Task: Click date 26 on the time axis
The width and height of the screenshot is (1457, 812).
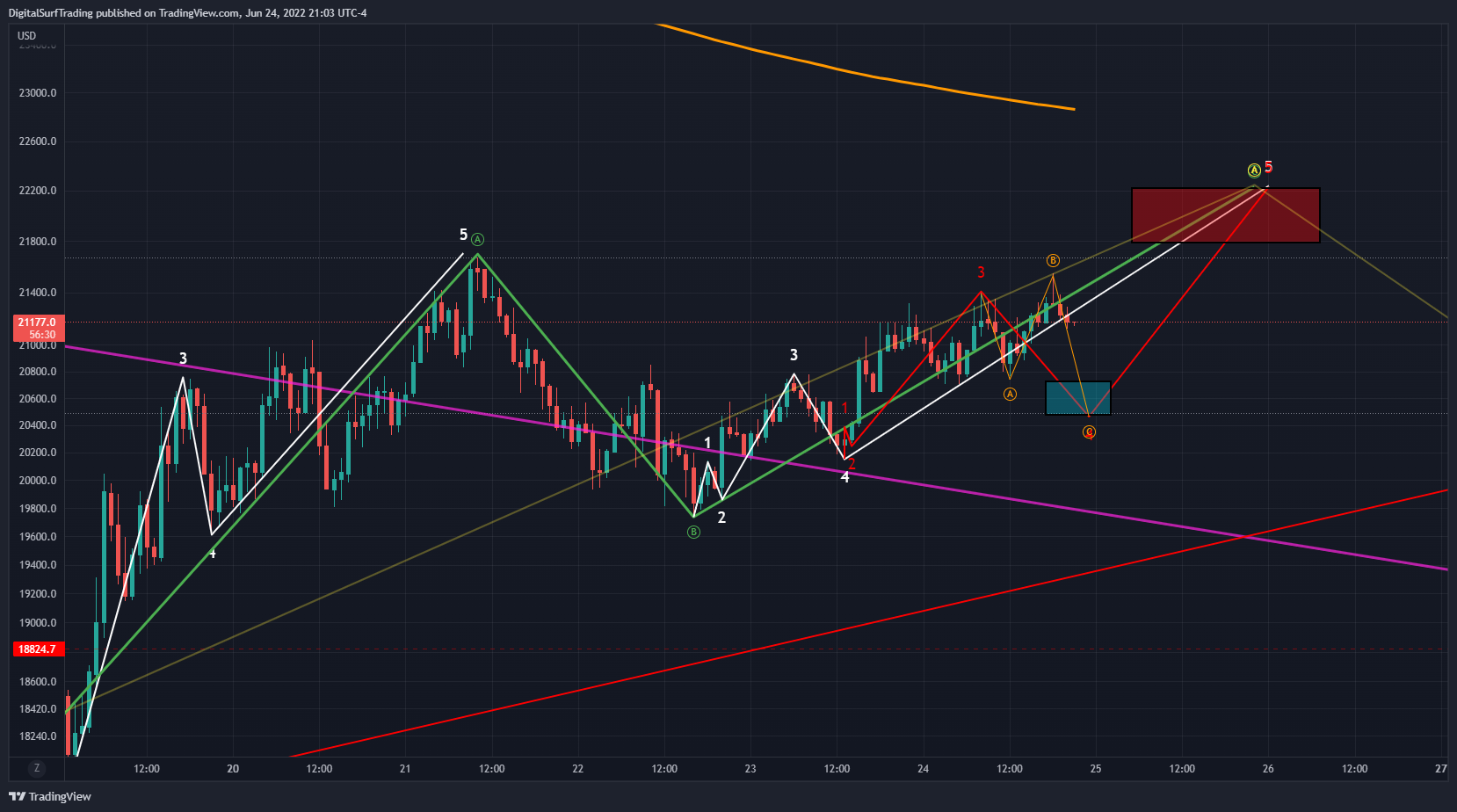Action: click(1268, 769)
